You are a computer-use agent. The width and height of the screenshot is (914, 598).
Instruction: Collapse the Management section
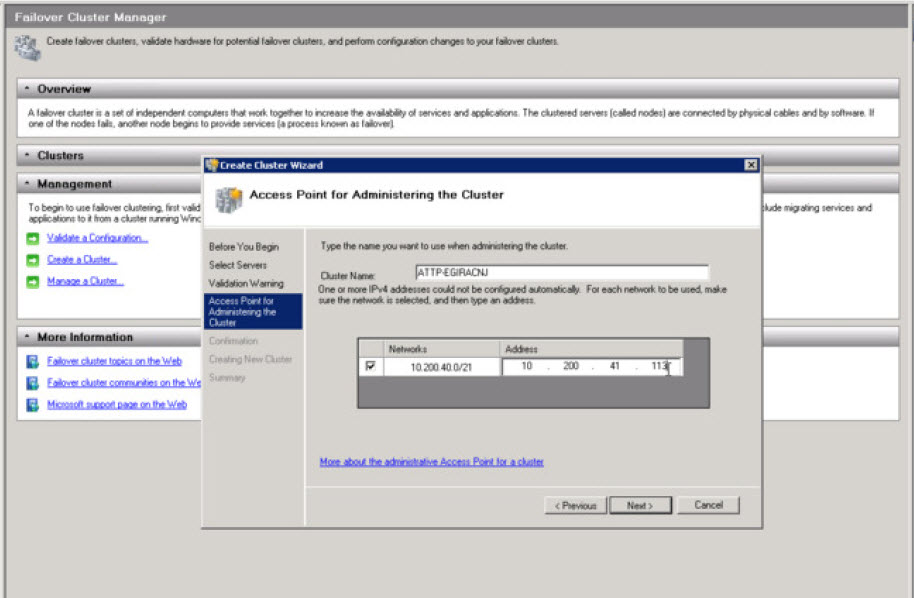click(27, 184)
